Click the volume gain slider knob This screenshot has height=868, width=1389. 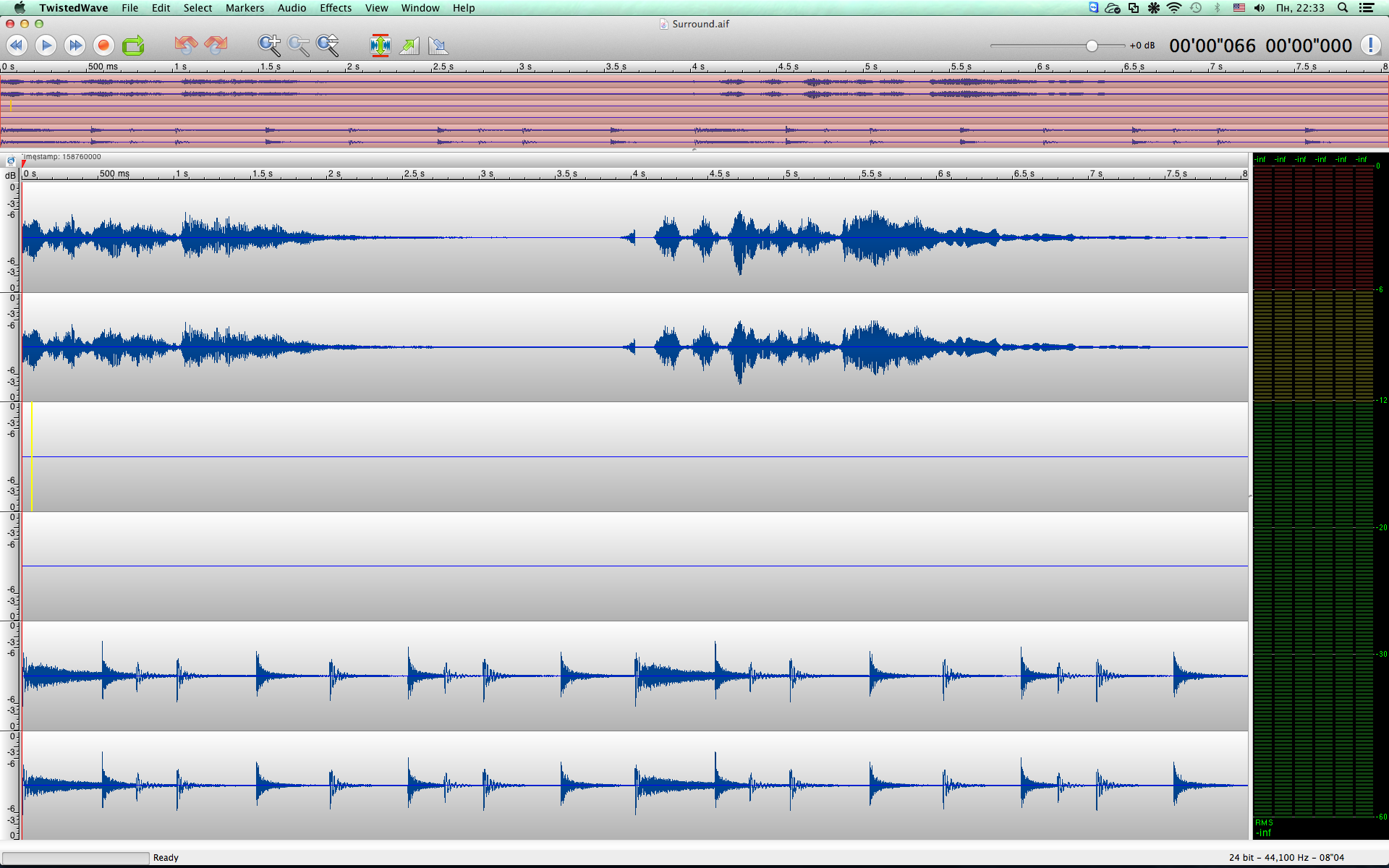1092,46
